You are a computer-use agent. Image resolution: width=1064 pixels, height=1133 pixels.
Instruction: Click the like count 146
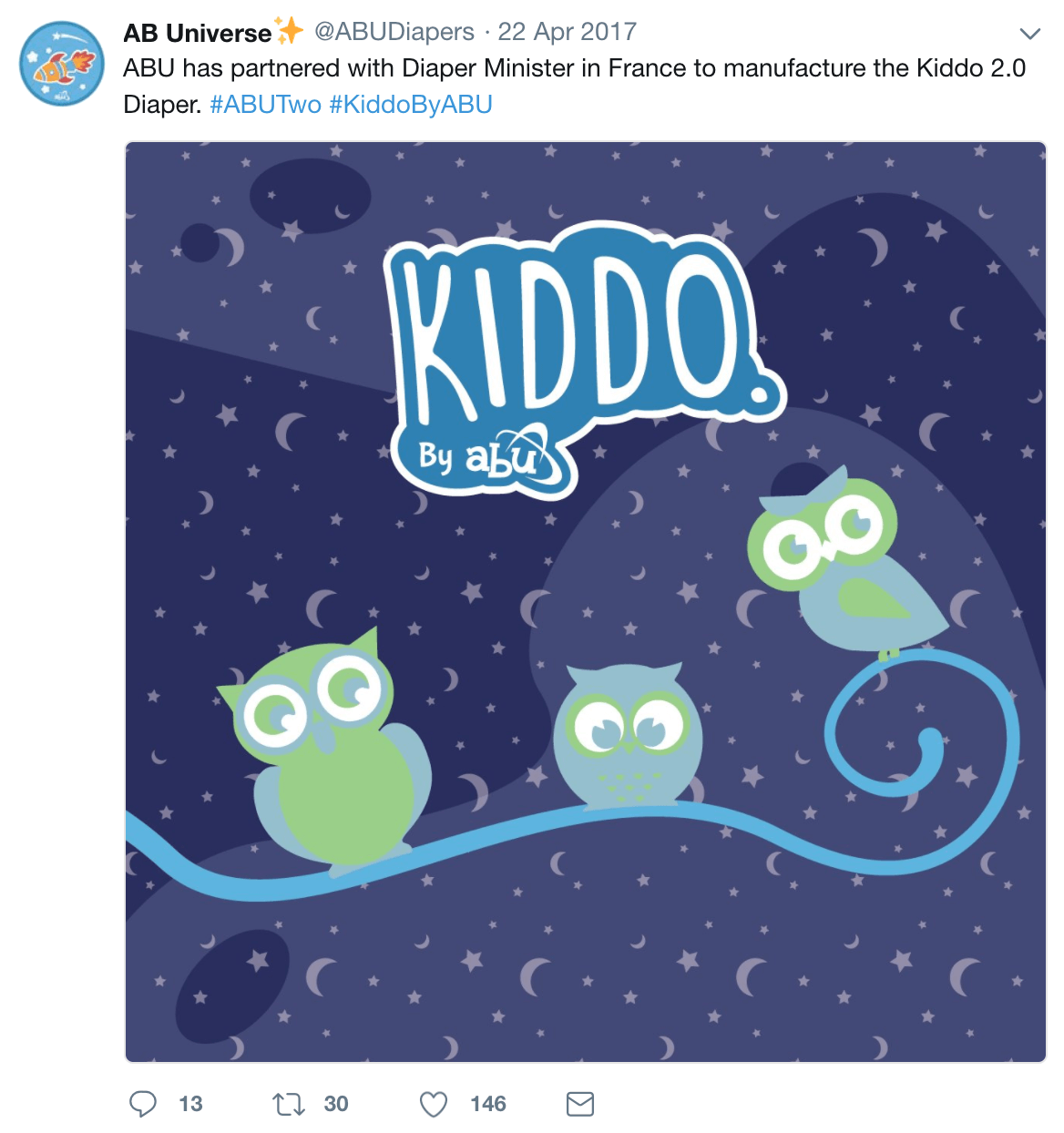488,1104
